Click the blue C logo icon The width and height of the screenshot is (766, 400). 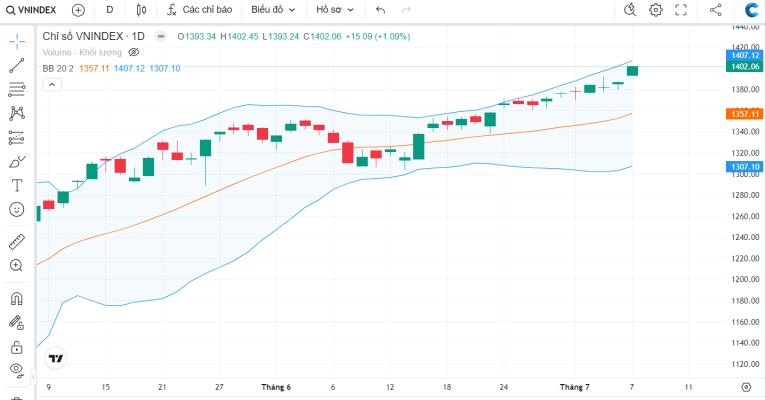752,10
